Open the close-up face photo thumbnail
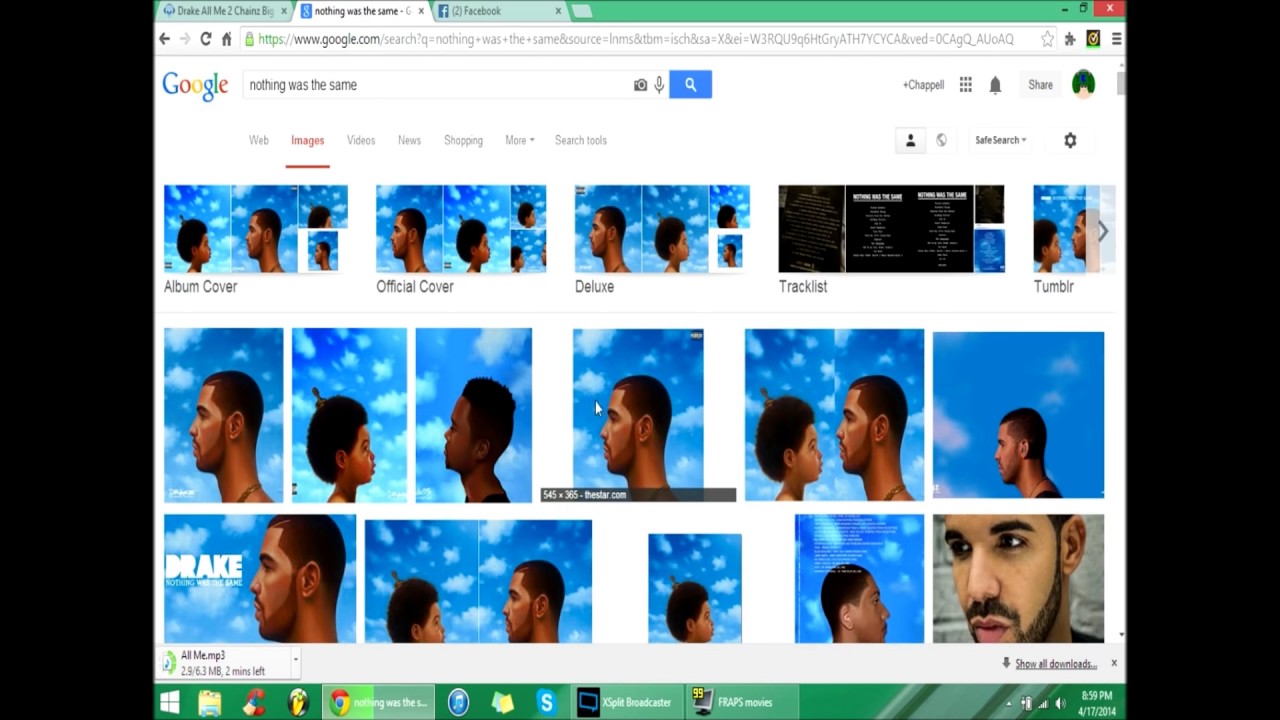This screenshot has width=1280, height=720. [1018, 578]
